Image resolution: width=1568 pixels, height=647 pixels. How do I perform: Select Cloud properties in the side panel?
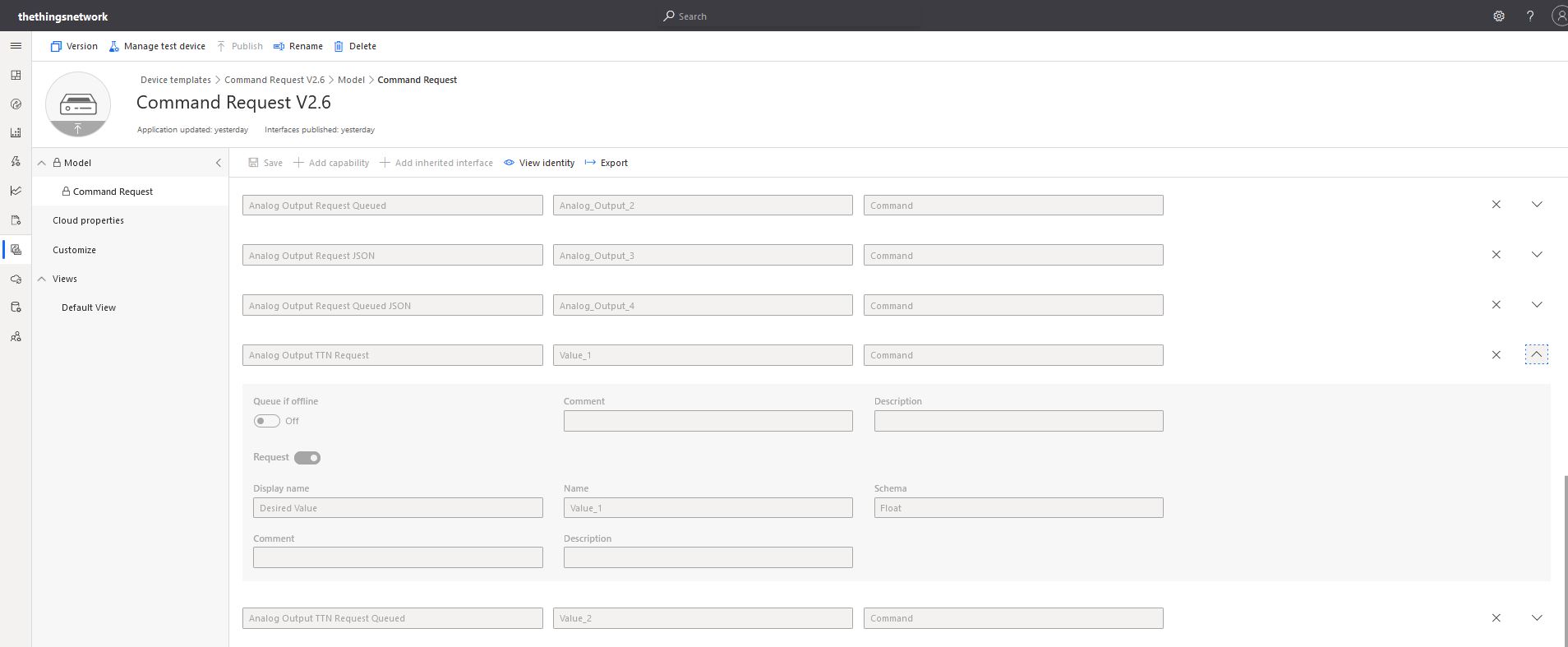(x=88, y=220)
